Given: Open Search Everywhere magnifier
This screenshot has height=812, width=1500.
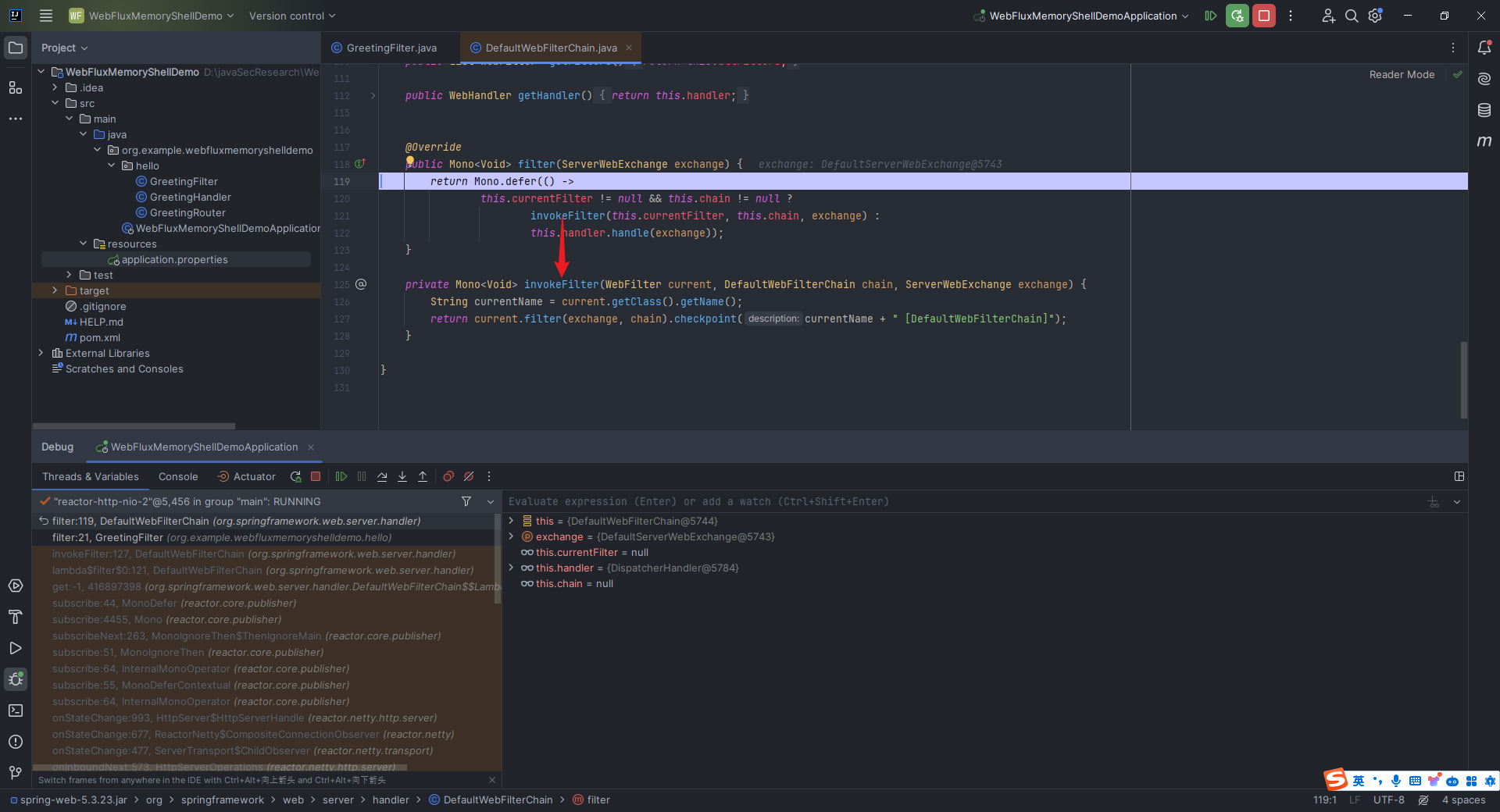Looking at the screenshot, I should [x=1352, y=16].
